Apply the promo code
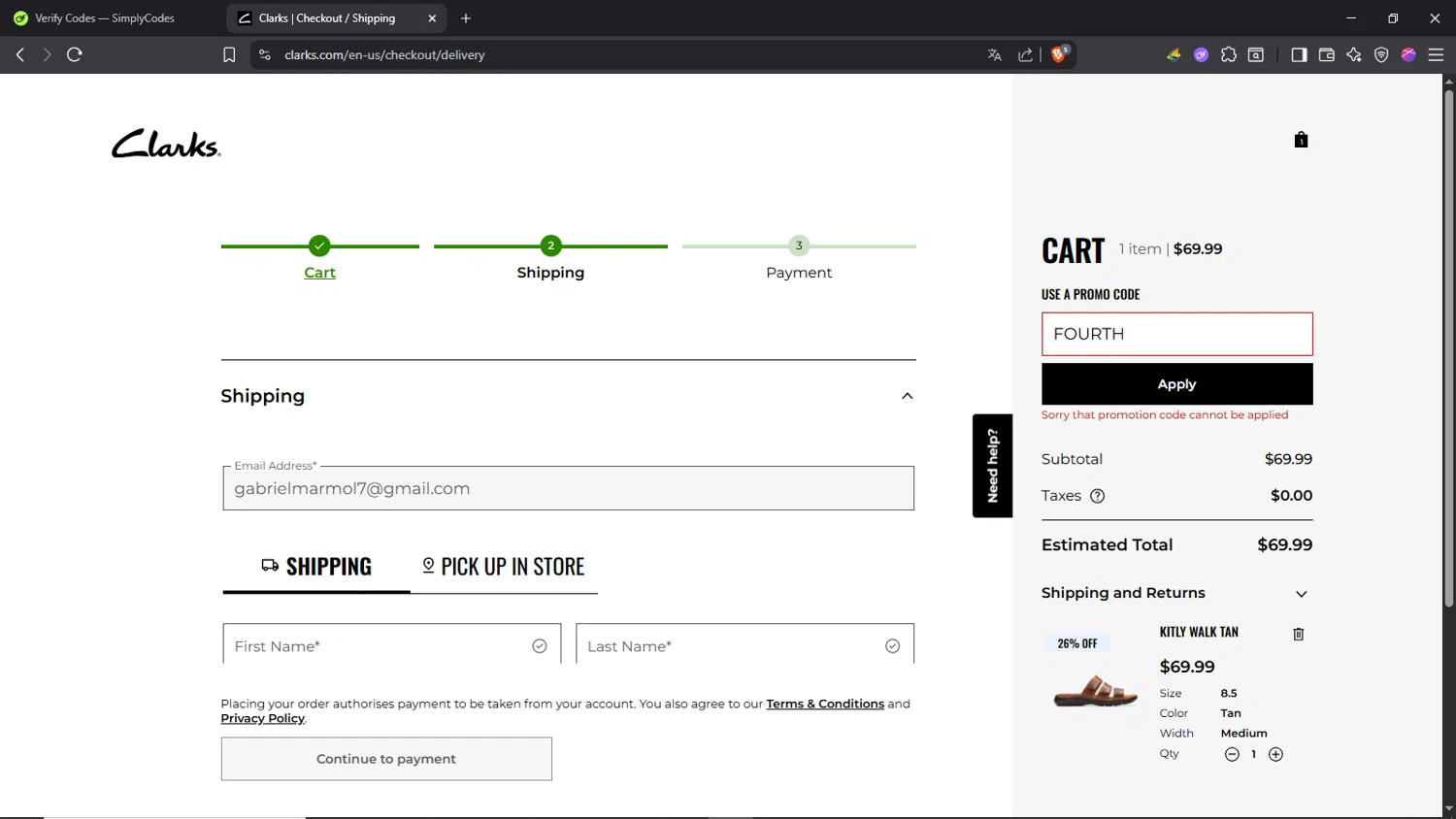The image size is (1456, 819). click(x=1176, y=384)
